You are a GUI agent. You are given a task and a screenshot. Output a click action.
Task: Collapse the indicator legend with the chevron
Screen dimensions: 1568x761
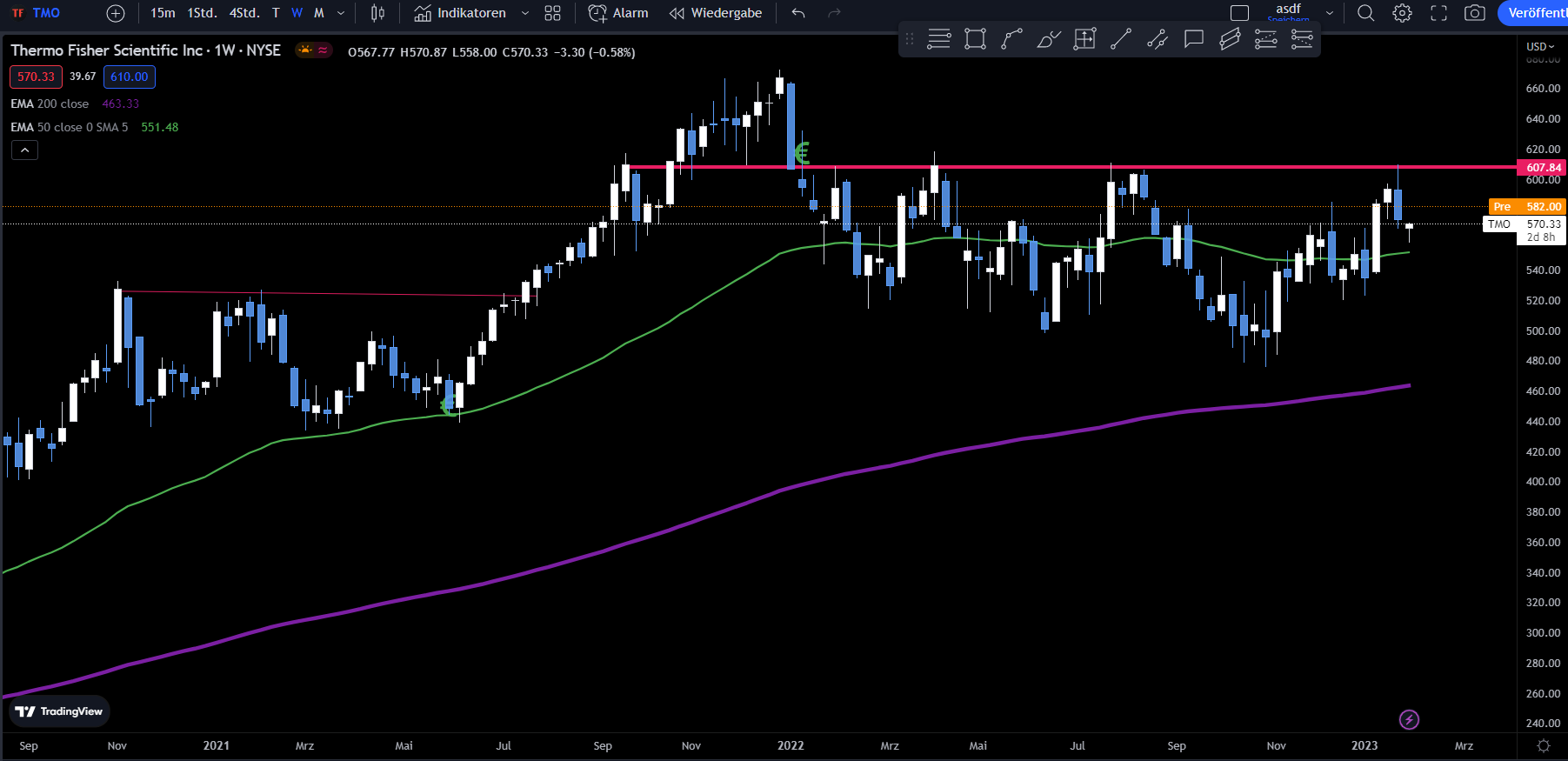coord(24,150)
